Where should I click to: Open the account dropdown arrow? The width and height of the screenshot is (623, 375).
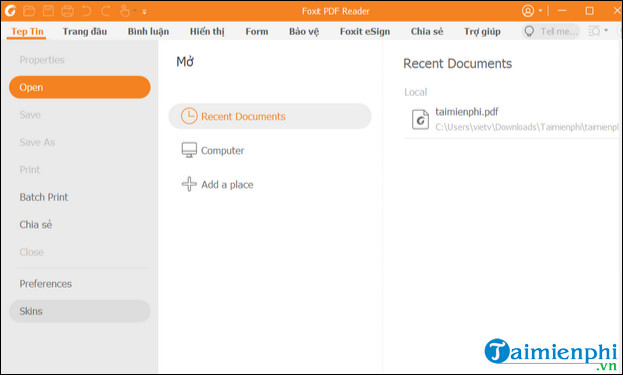pos(540,11)
